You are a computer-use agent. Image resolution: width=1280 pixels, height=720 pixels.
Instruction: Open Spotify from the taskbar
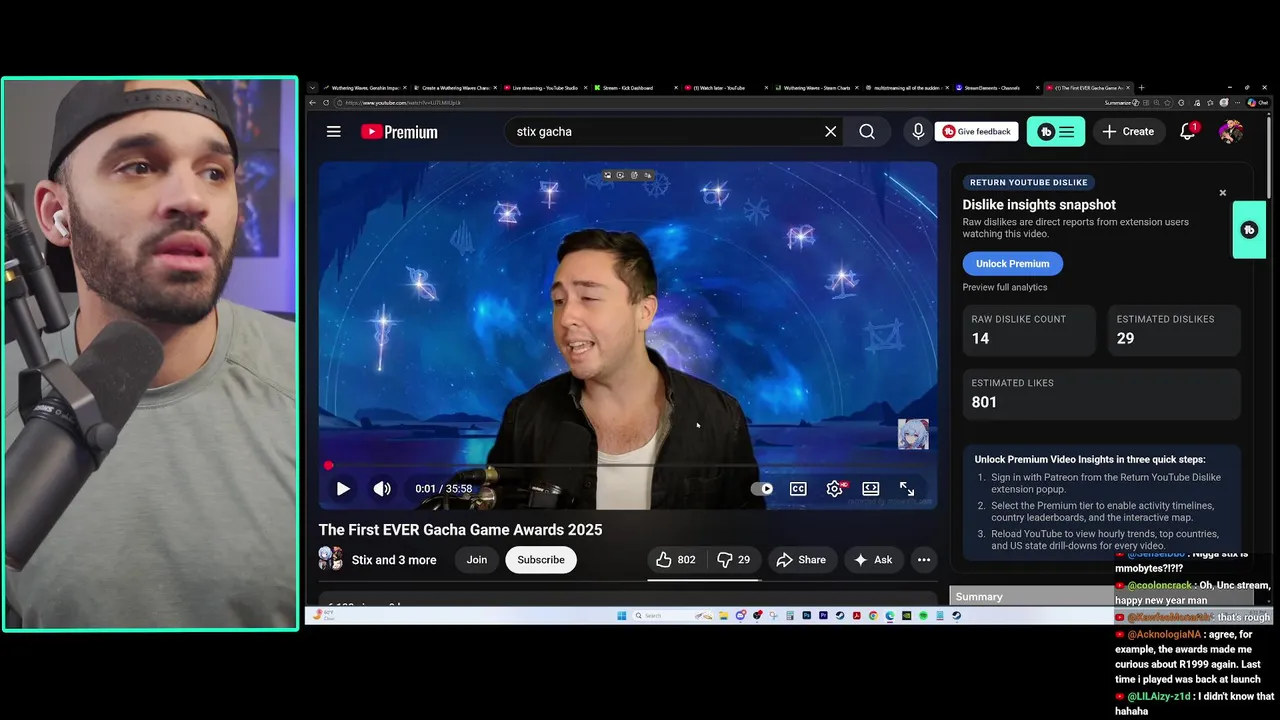pyautogui.click(x=923, y=616)
